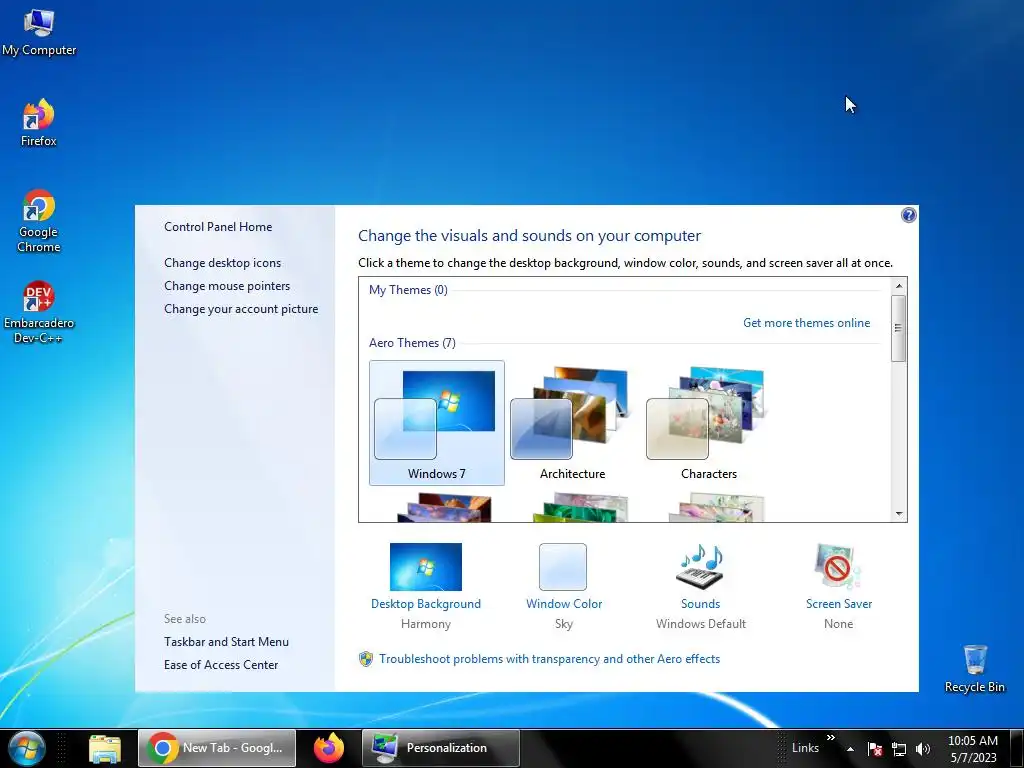Select the Google Chrome desktop shortcut
This screenshot has width=1024, height=768.
[x=39, y=221]
